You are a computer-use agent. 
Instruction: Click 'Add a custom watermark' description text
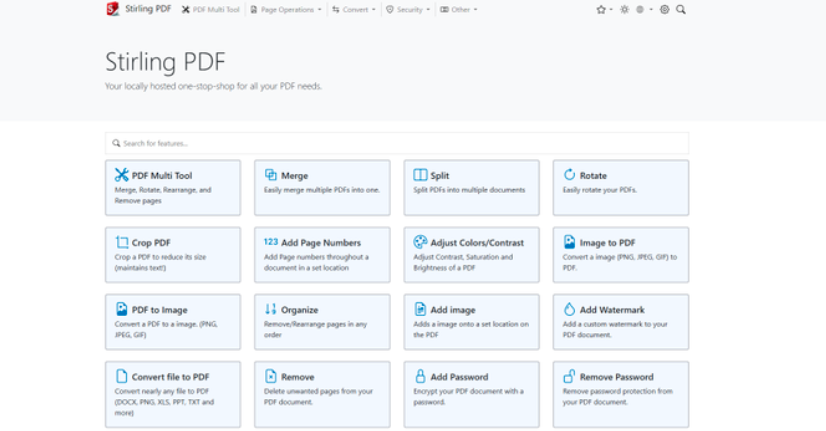coord(615,329)
